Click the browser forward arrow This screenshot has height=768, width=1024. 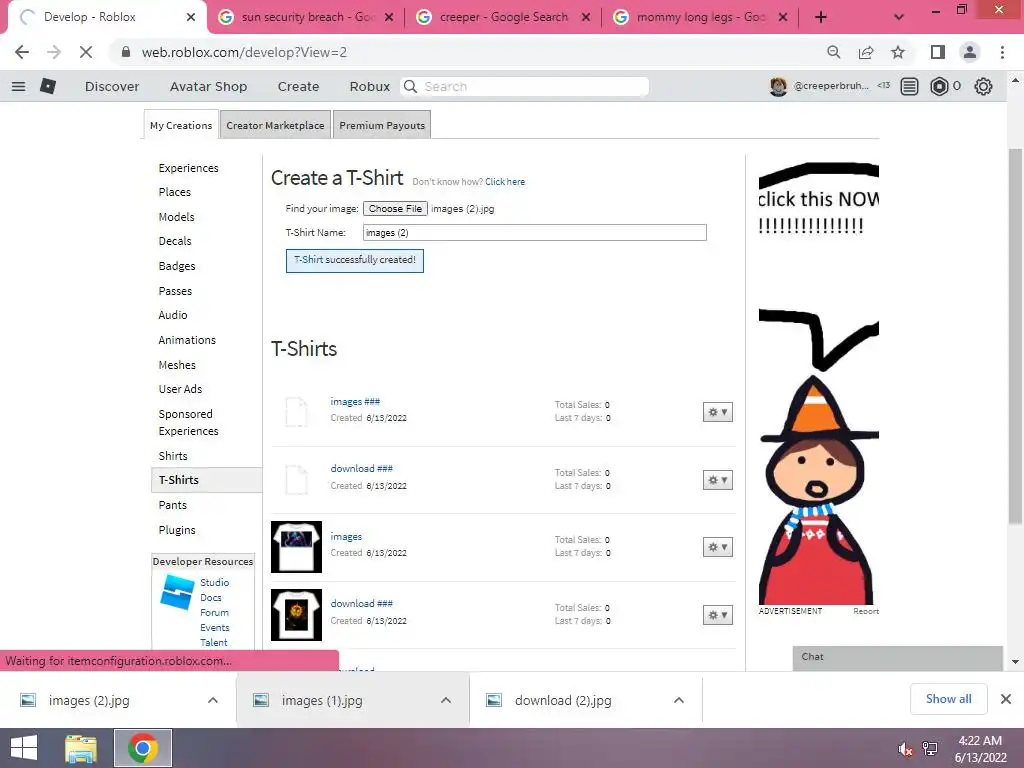pyautogui.click(x=54, y=52)
